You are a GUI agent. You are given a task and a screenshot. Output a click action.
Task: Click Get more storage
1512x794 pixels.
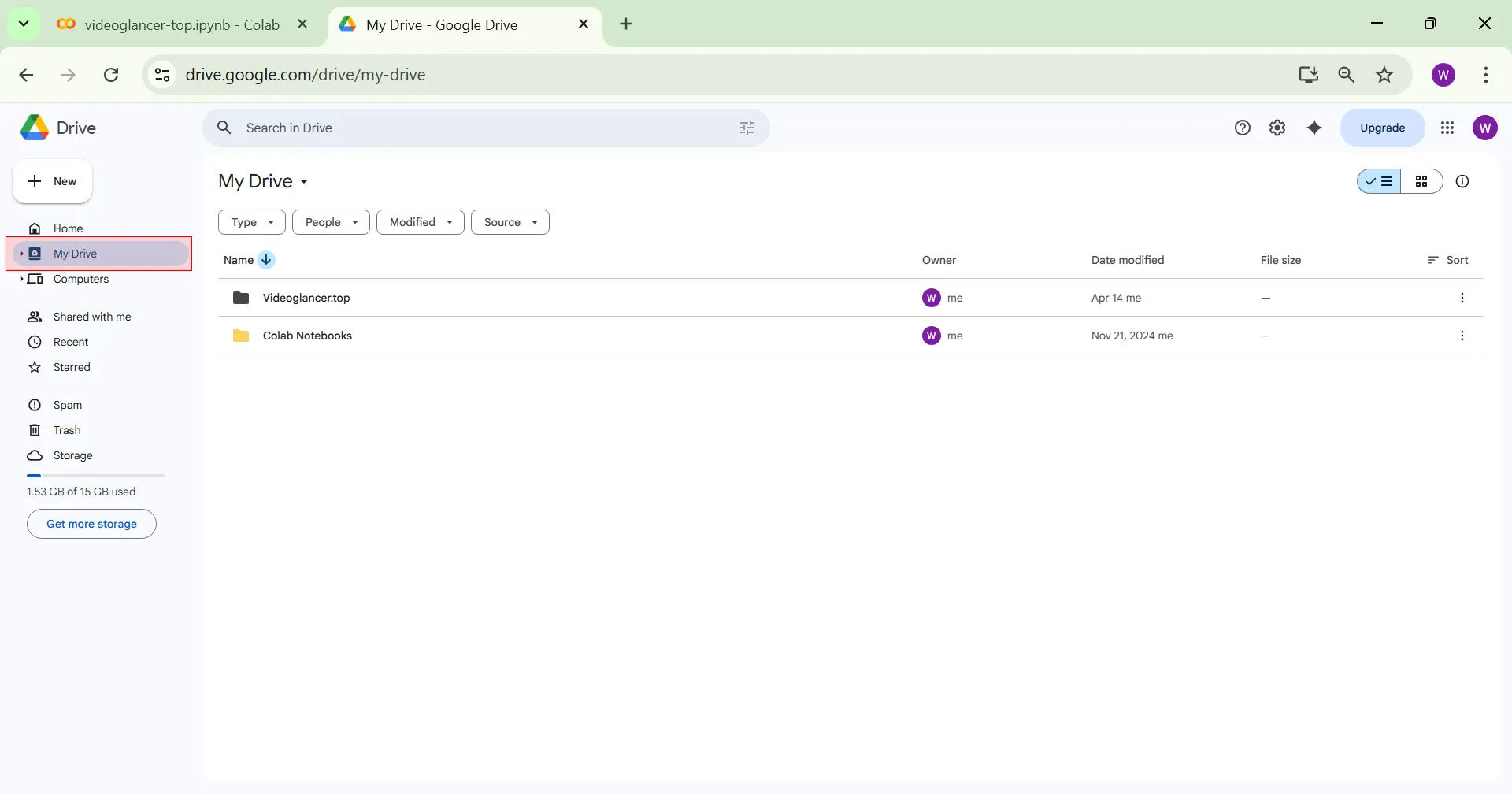click(x=91, y=524)
